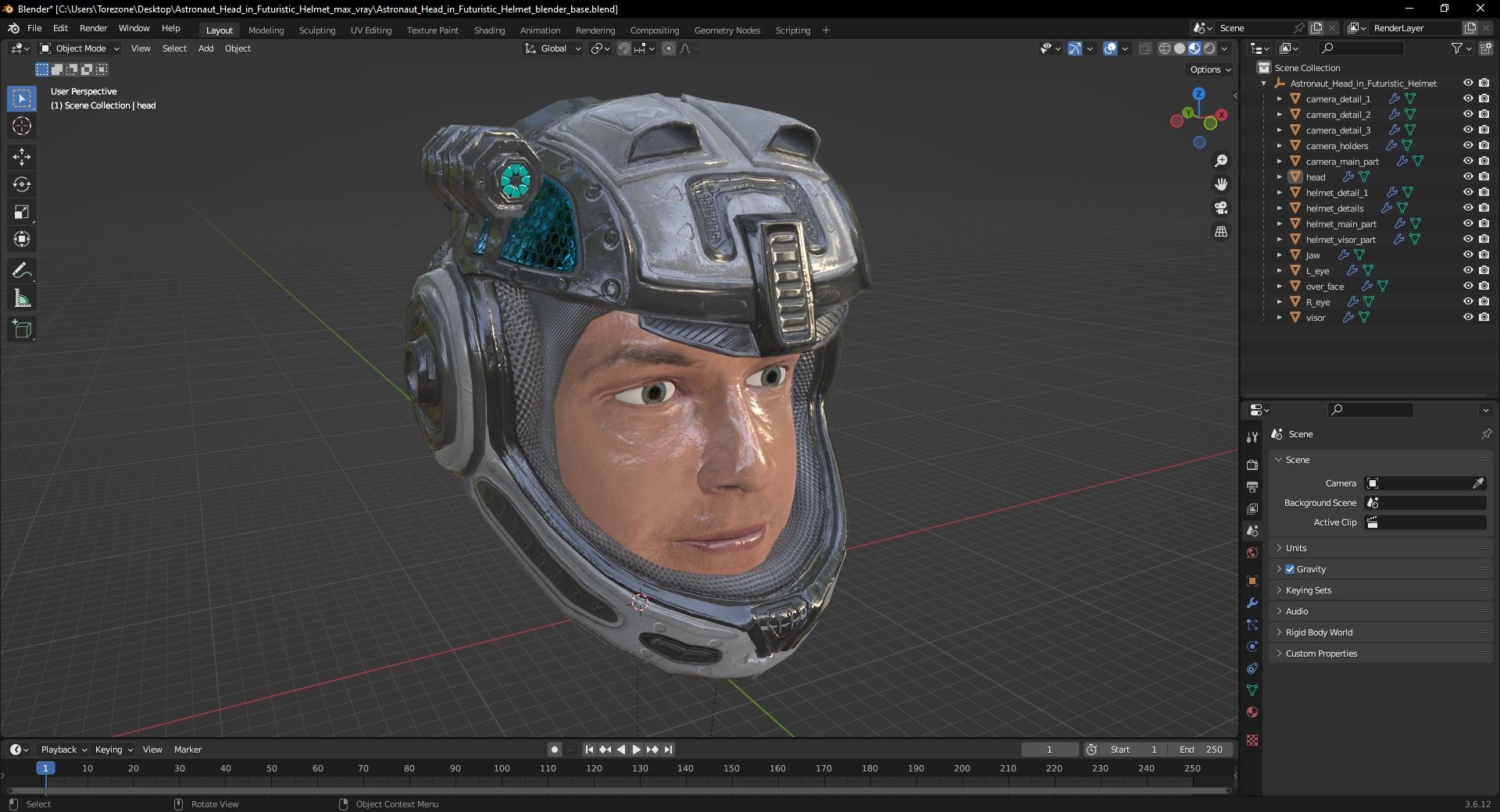The height and width of the screenshot is (812, 1500).
Task: Click the outliner search field
Action: 1361,48
